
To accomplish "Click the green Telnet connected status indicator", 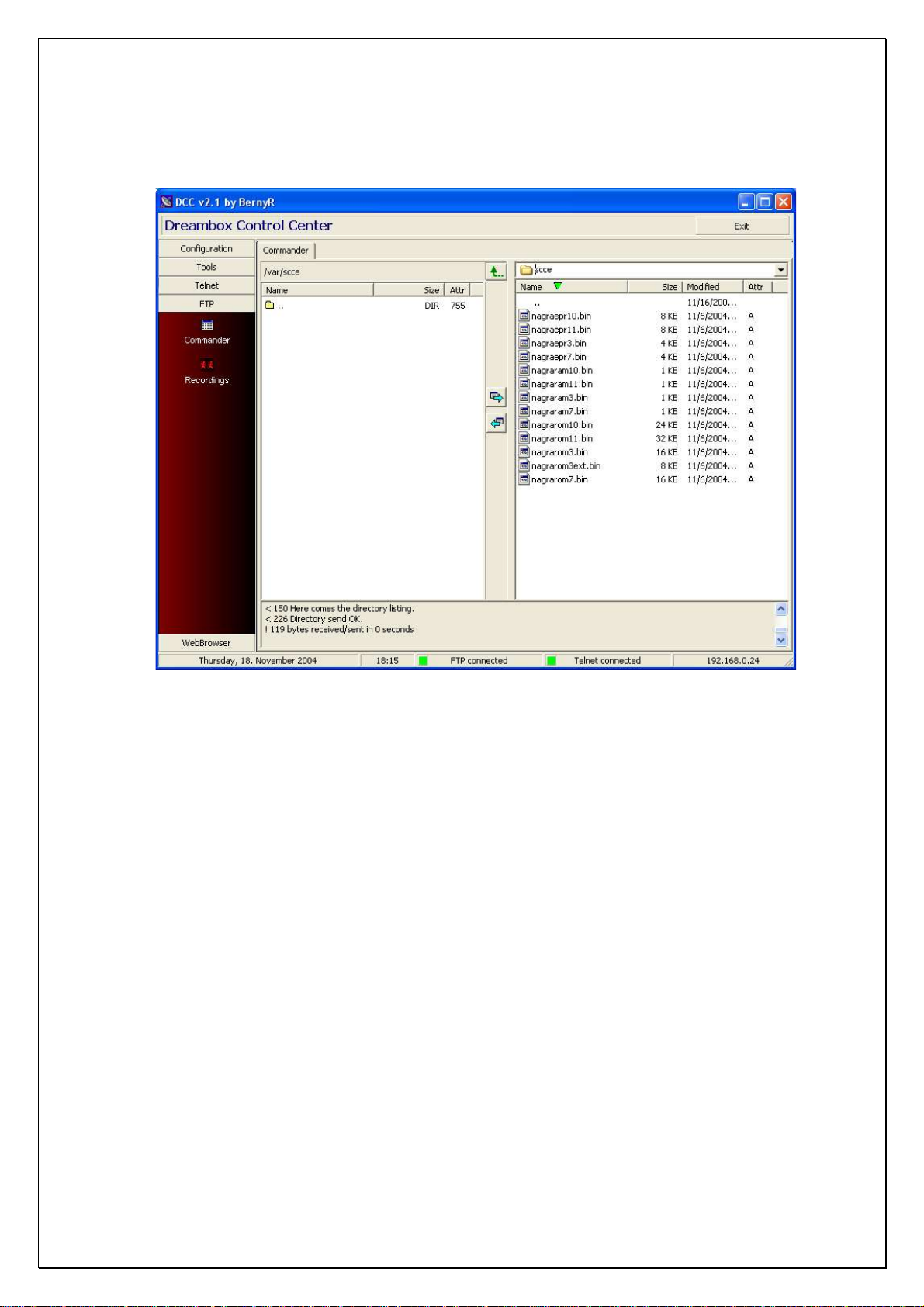I will [x=552, y=661].
